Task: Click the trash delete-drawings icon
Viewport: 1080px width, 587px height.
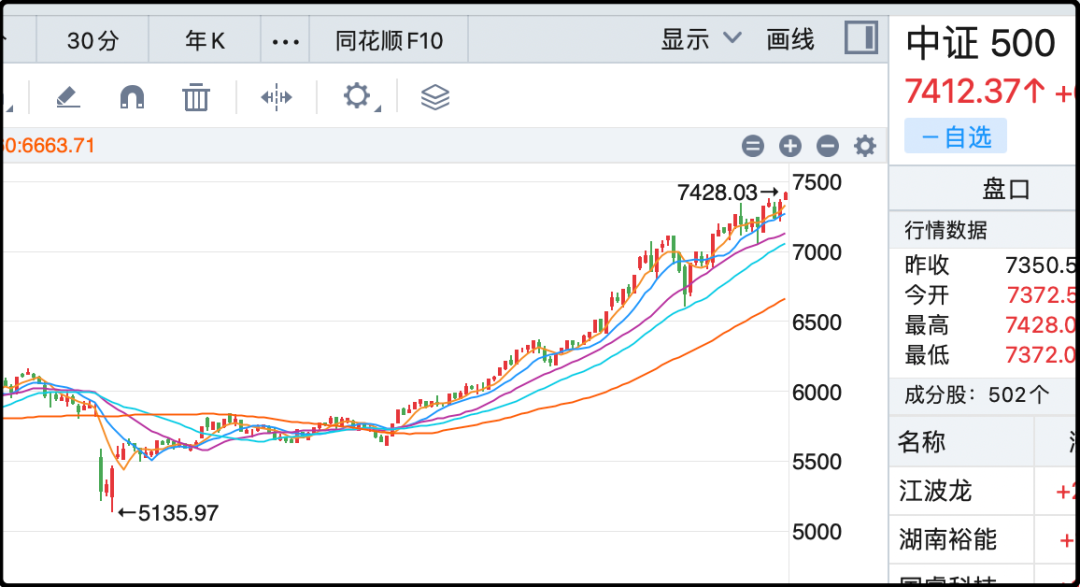Action: [196, 97]
